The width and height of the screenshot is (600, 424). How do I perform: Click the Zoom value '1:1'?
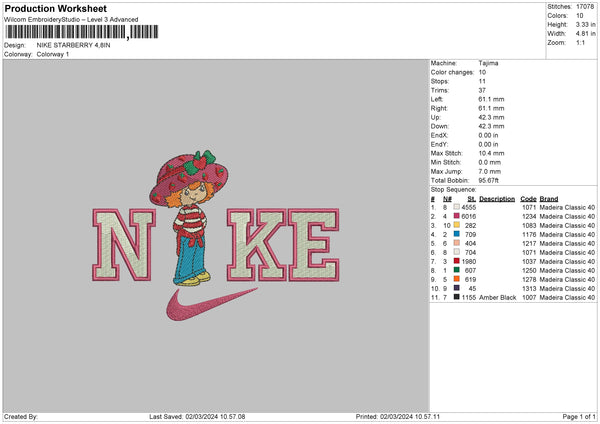point(580,43)
